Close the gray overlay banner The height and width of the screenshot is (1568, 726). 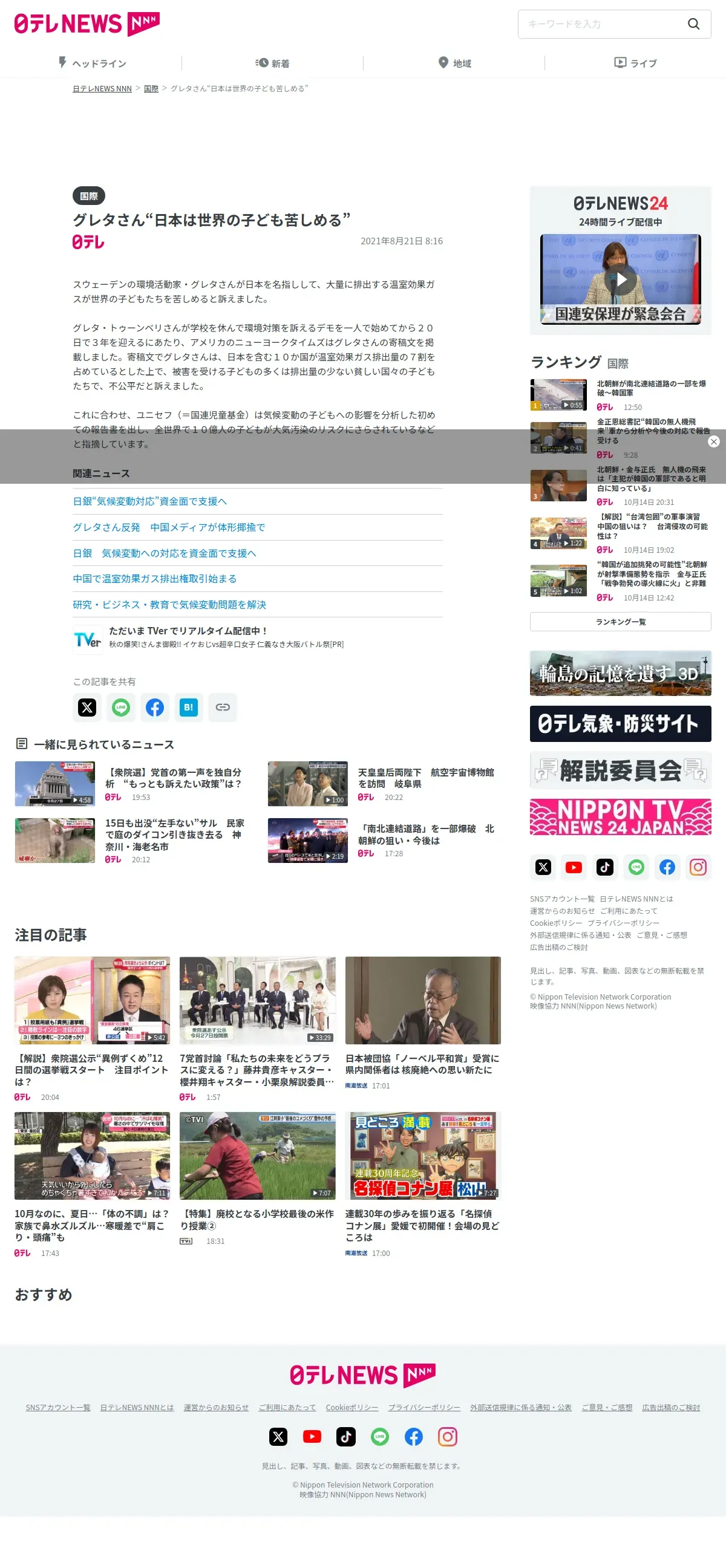point(714,442)
